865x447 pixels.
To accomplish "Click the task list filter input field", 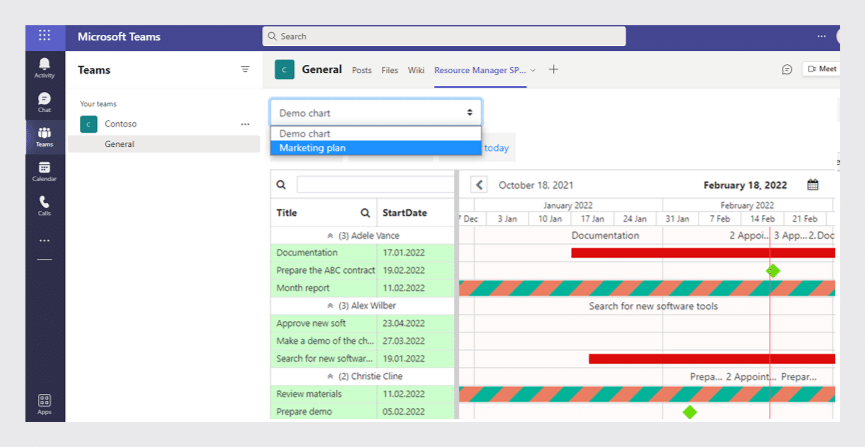I will 375,185.
